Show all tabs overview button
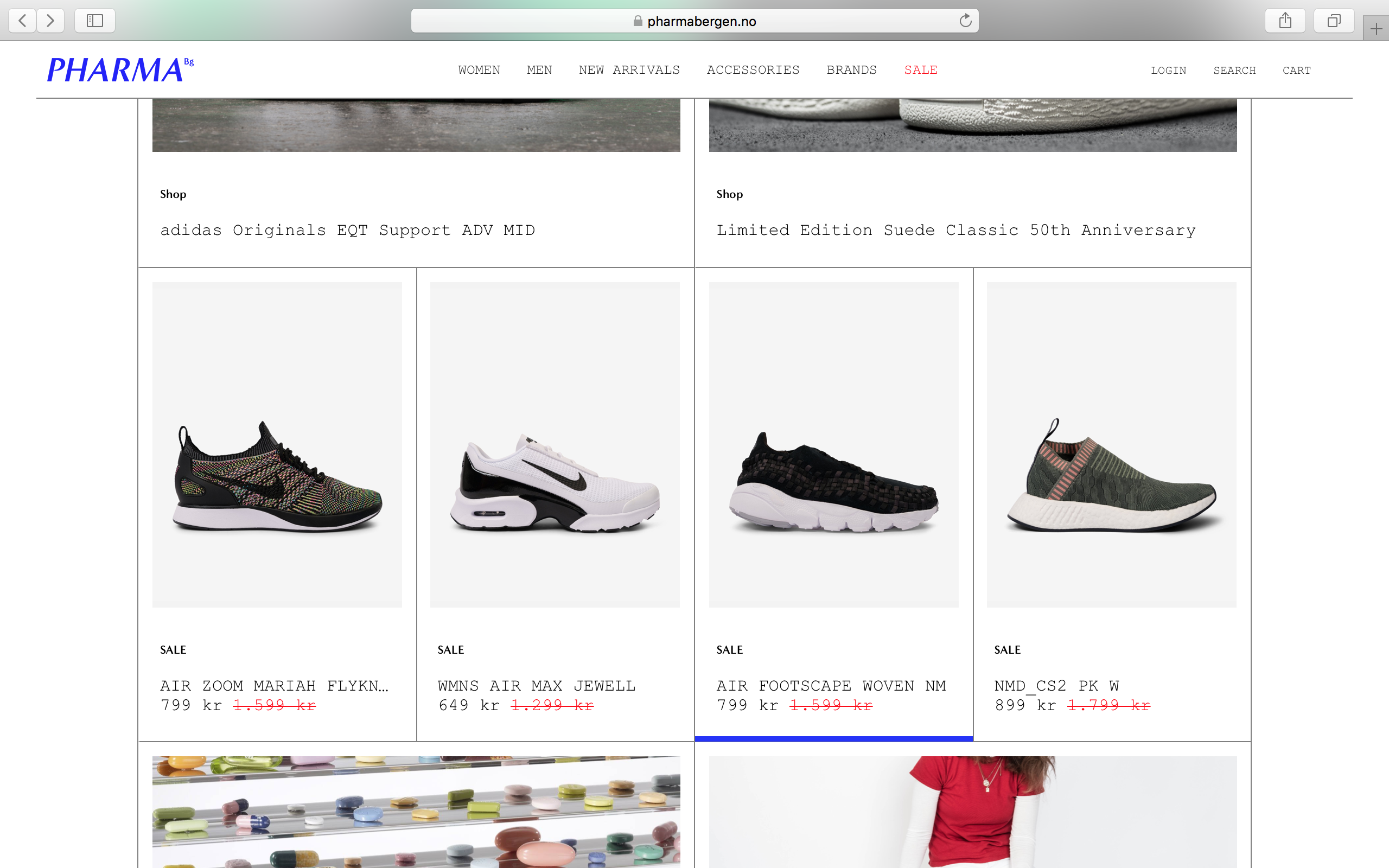 [x=1334, y=21]
